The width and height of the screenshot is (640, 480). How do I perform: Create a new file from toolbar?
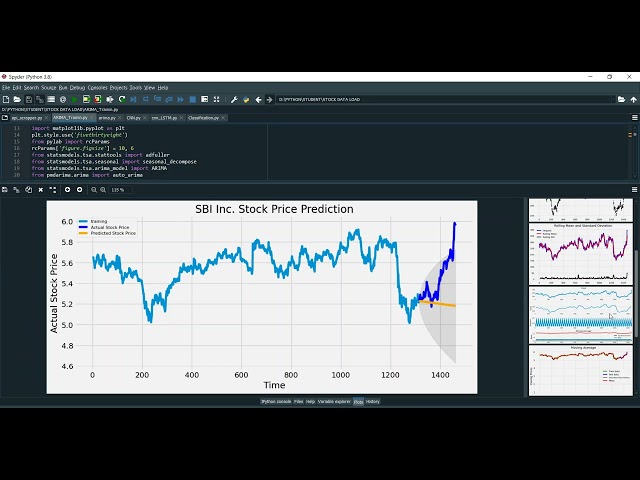pos(6,99)
